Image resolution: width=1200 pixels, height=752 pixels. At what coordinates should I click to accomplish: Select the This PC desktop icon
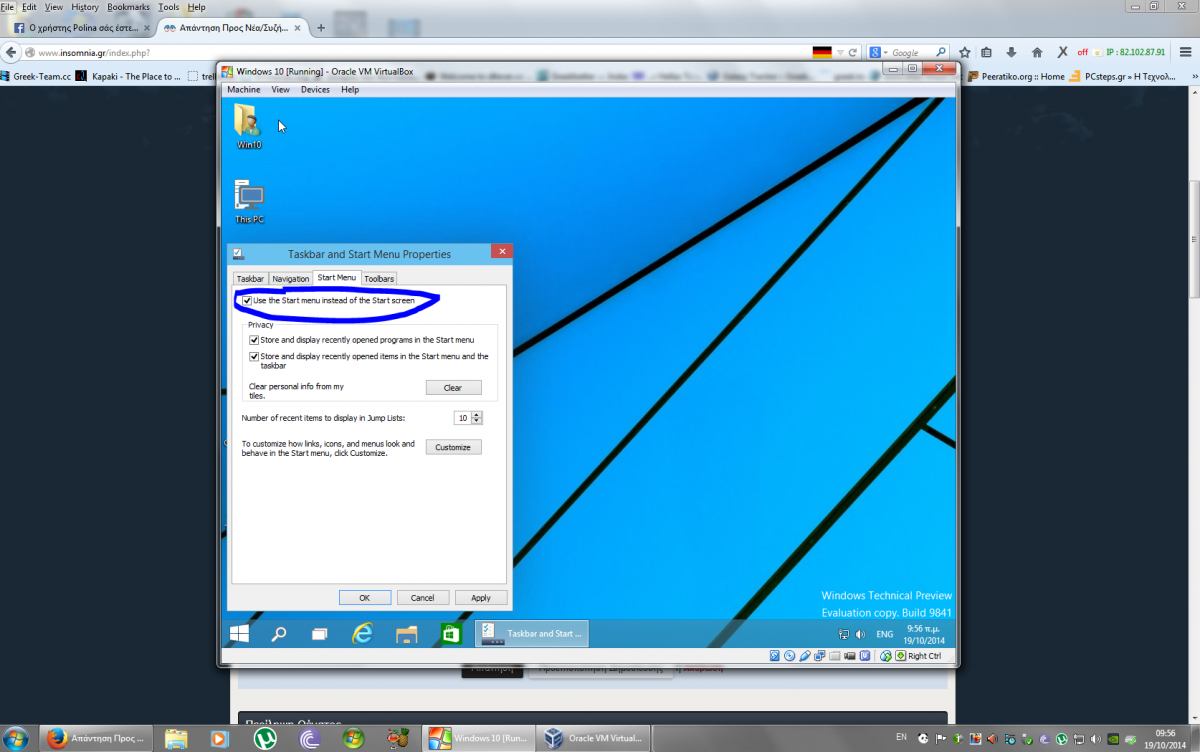click(249, 201)
